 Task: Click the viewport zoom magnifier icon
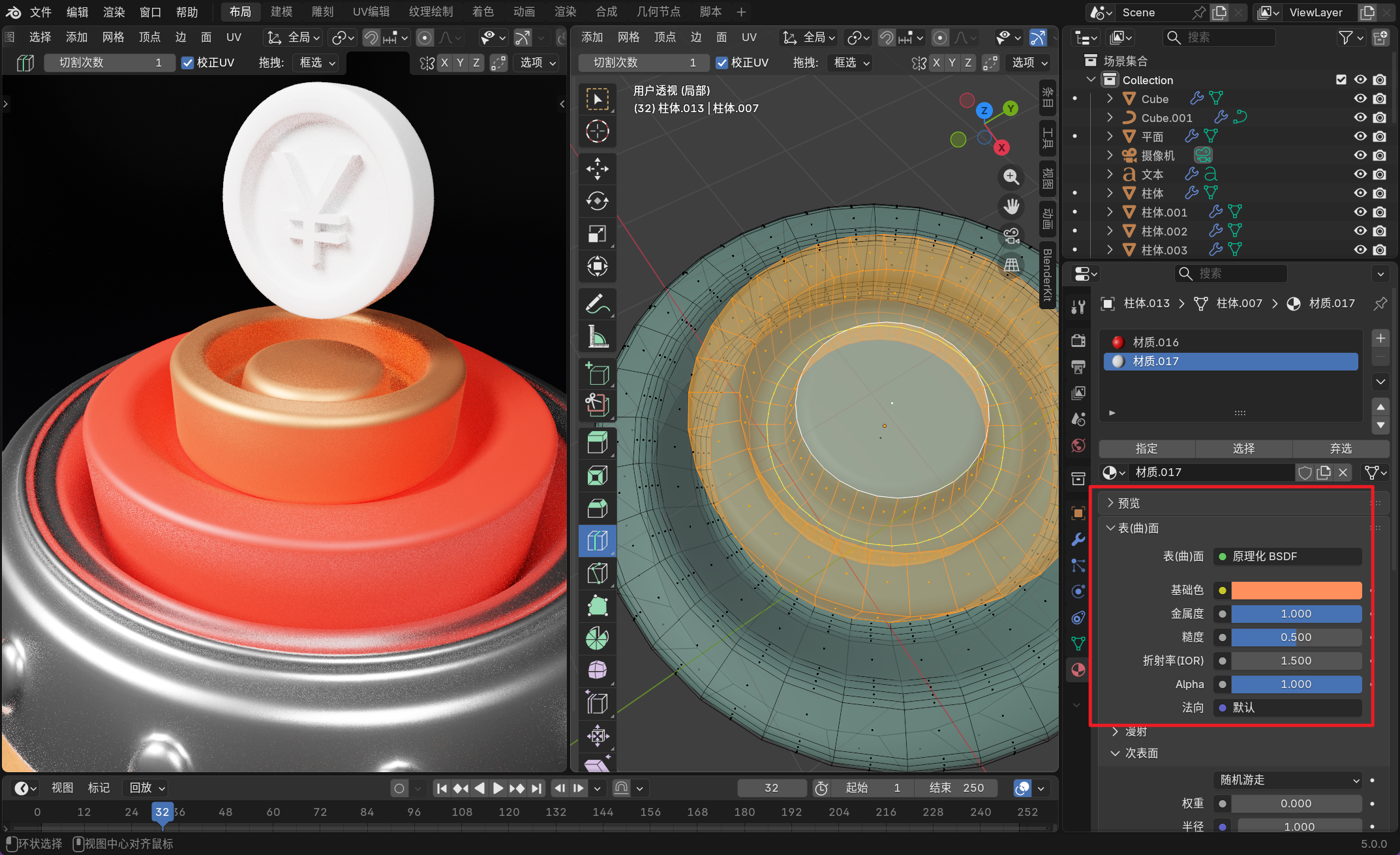(x=1011, y=177)
